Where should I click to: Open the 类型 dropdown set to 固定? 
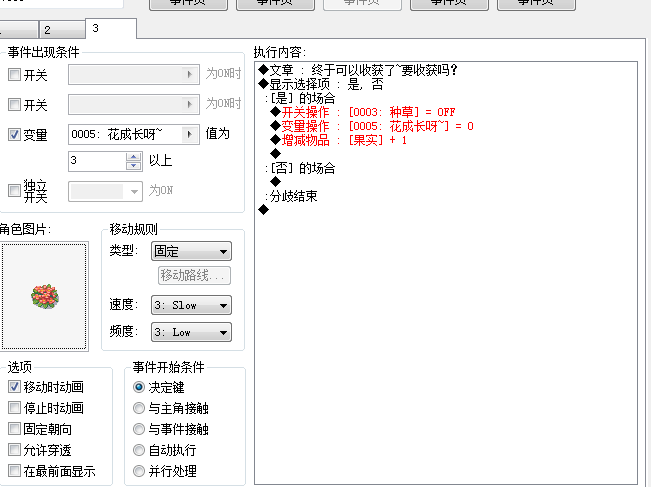(191, 251)
